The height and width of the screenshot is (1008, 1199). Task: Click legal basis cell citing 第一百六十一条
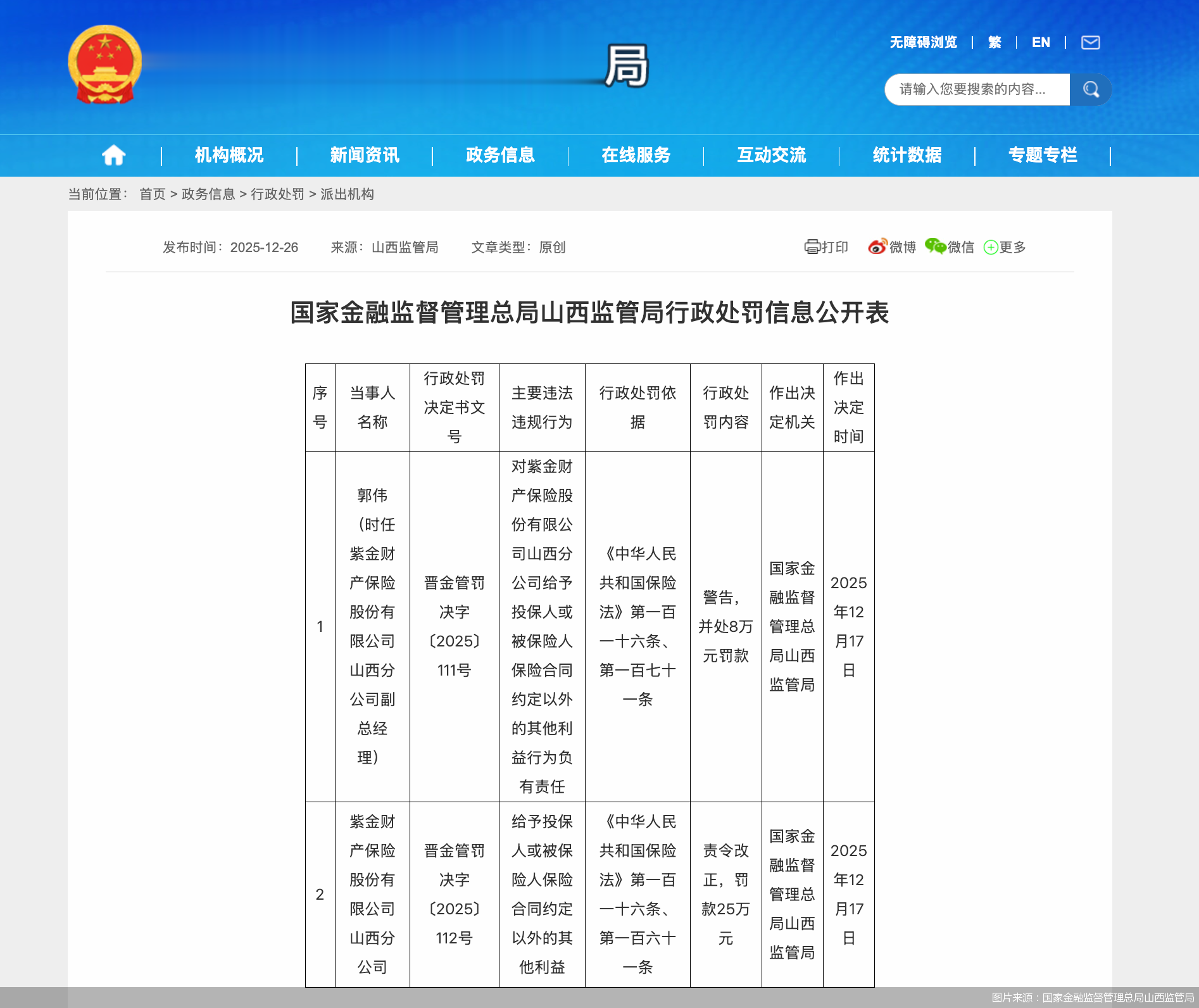click(x=637, y=895)
